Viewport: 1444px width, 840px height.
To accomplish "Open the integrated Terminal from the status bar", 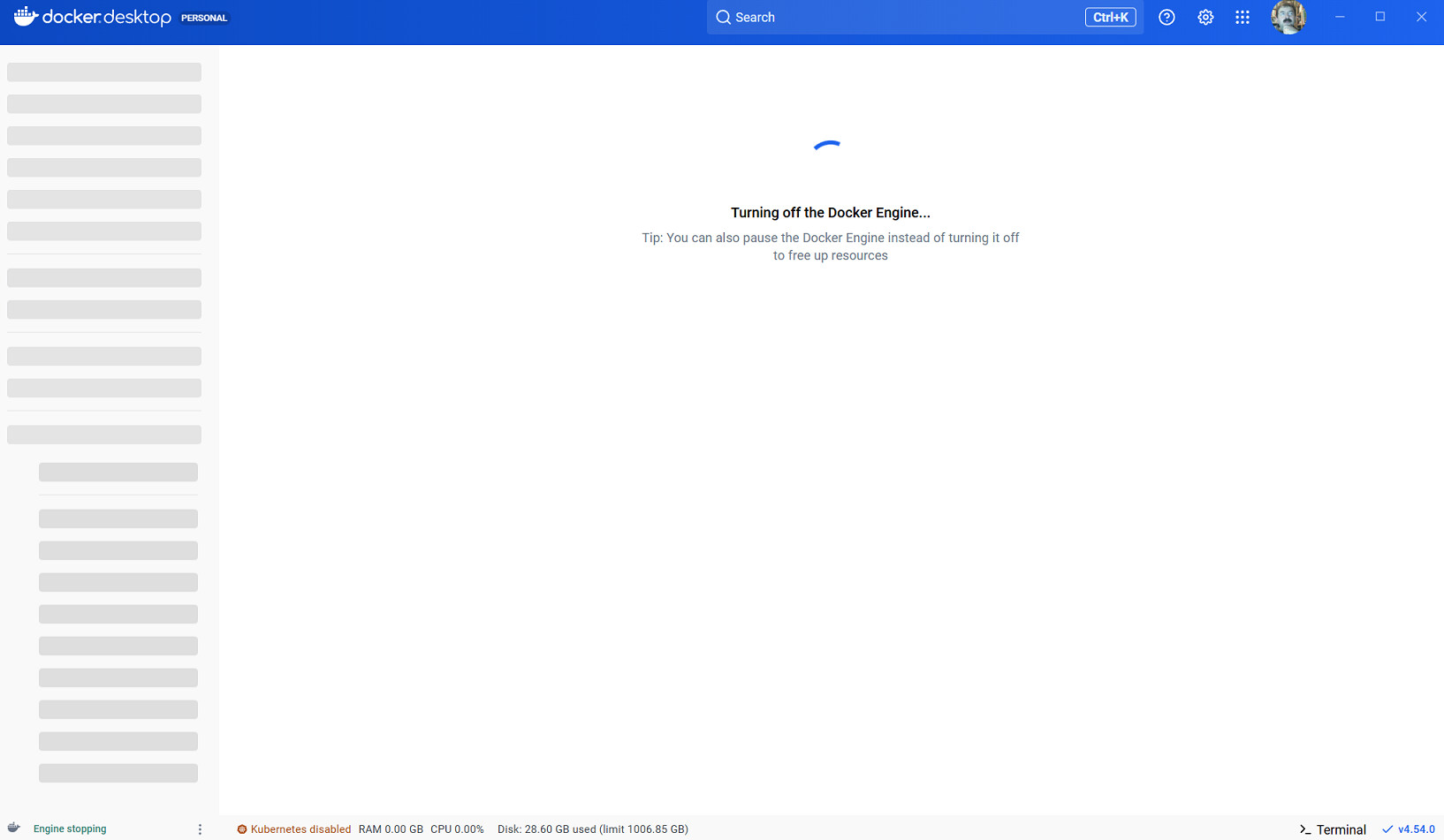I will click(x=1332, y=829).
